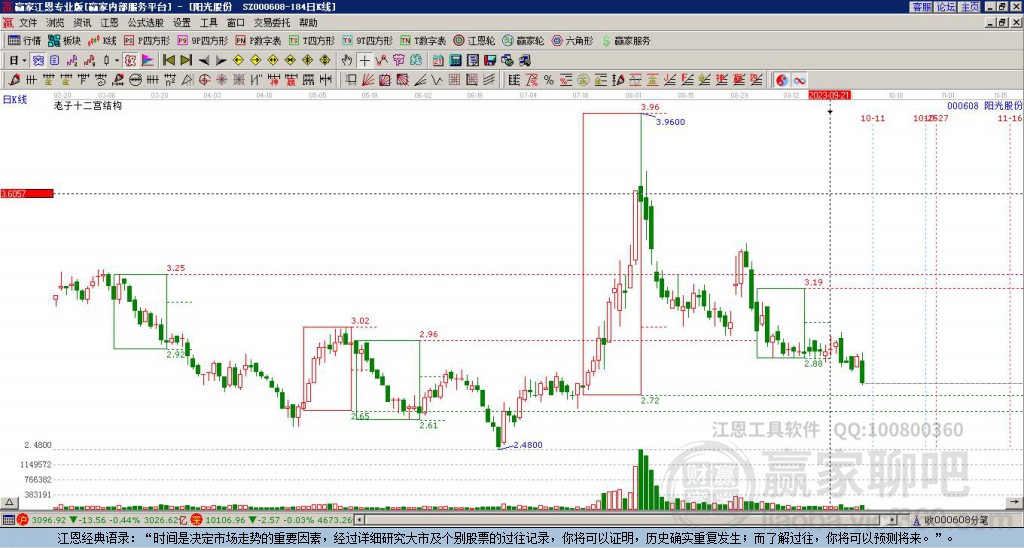Screen dimensions: 1024x548
Task: Click the 日K线 chart label
Action: click(15, 100)
